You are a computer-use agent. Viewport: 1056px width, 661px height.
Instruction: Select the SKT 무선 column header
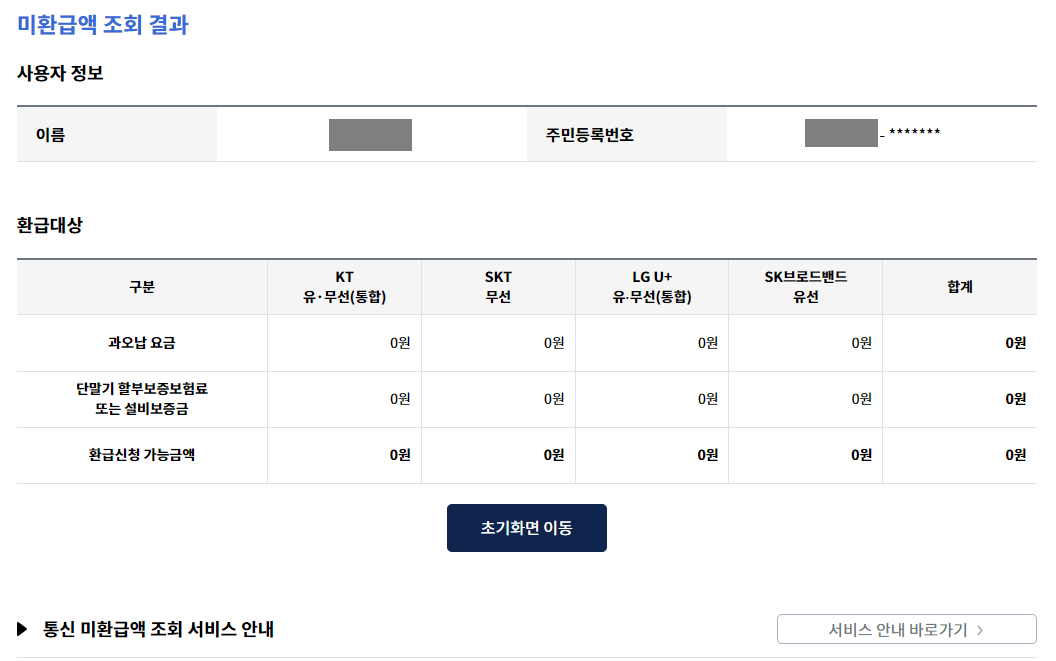(498, 286)
